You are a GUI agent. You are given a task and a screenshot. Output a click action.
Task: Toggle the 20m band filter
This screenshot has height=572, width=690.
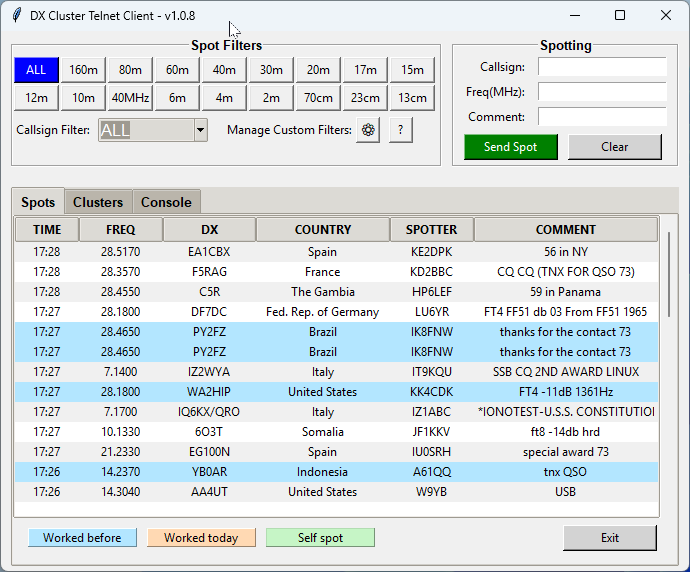coord(318,69)
